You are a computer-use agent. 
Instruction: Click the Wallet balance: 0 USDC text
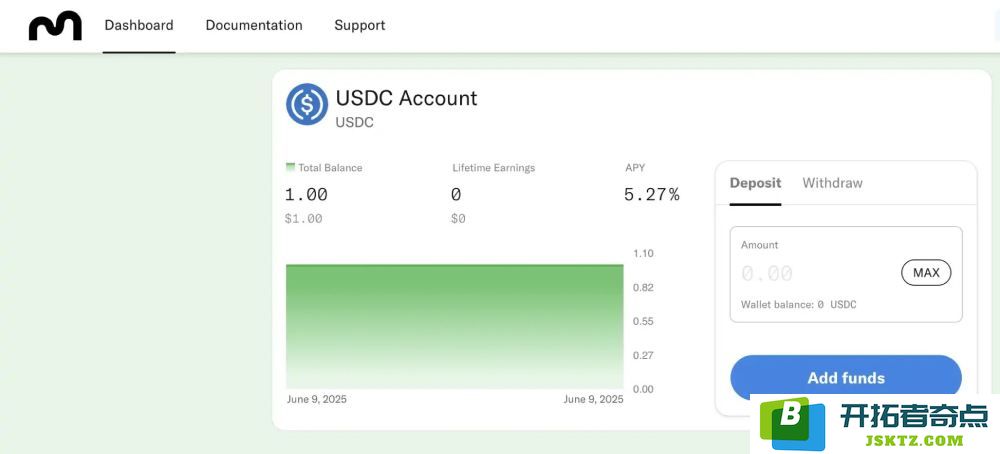coord(798,305)
